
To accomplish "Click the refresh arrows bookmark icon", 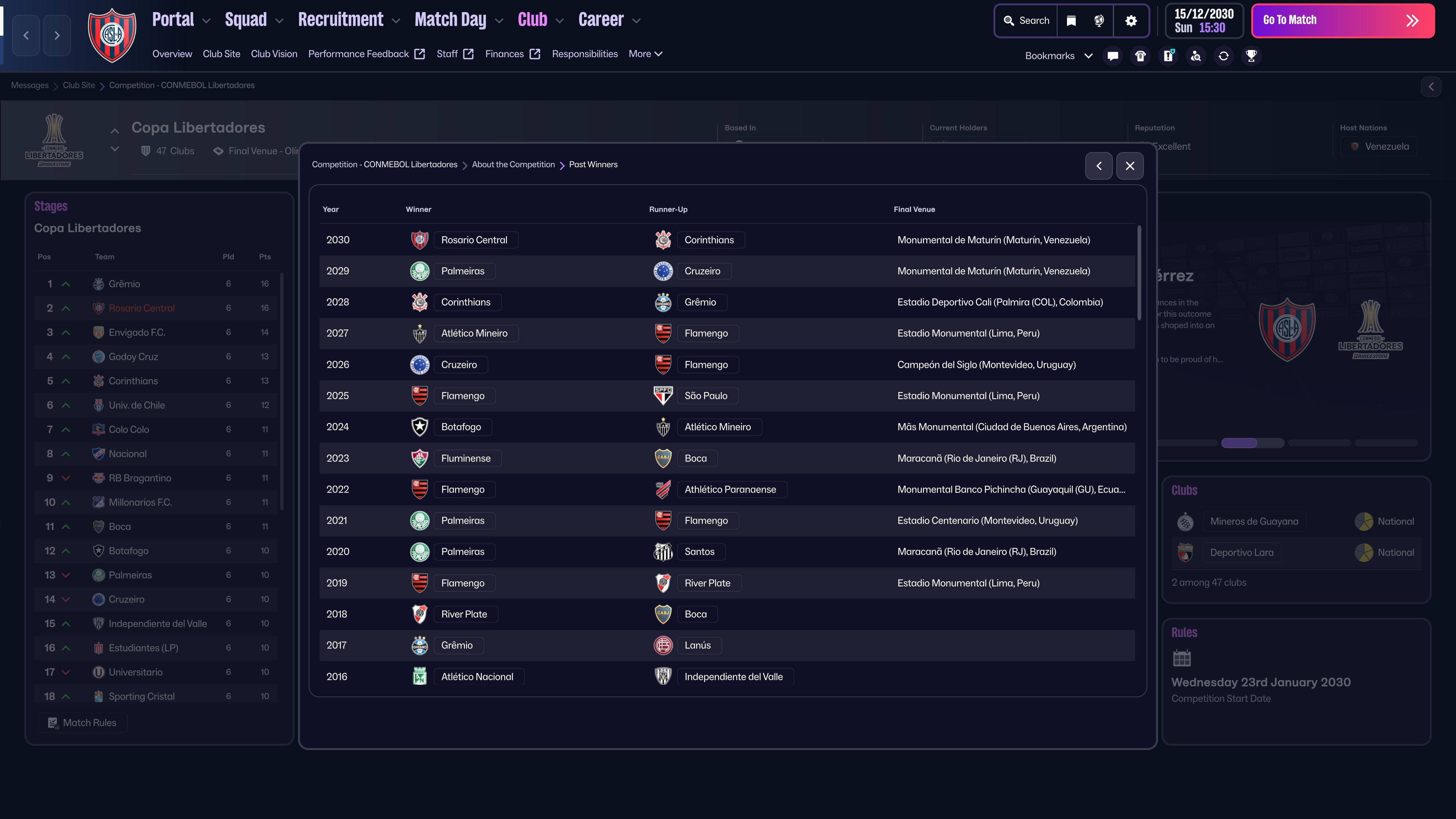I will point(1223,56).
